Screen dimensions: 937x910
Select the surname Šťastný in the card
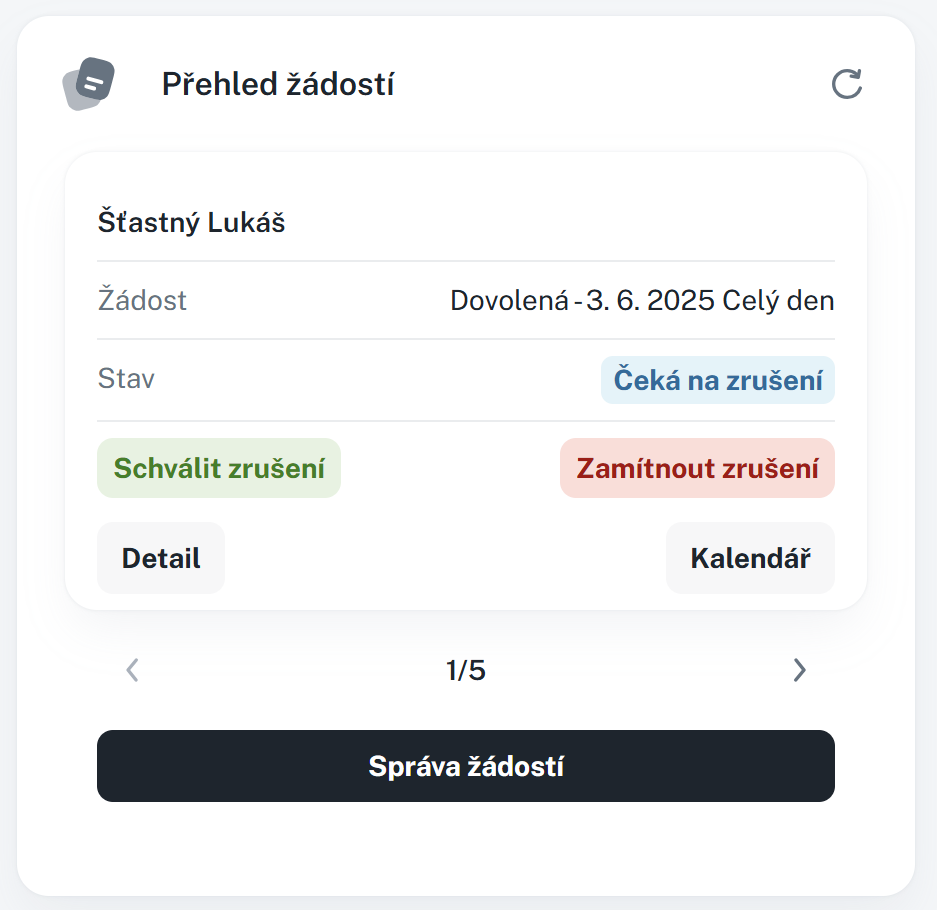tap(148, 222)
